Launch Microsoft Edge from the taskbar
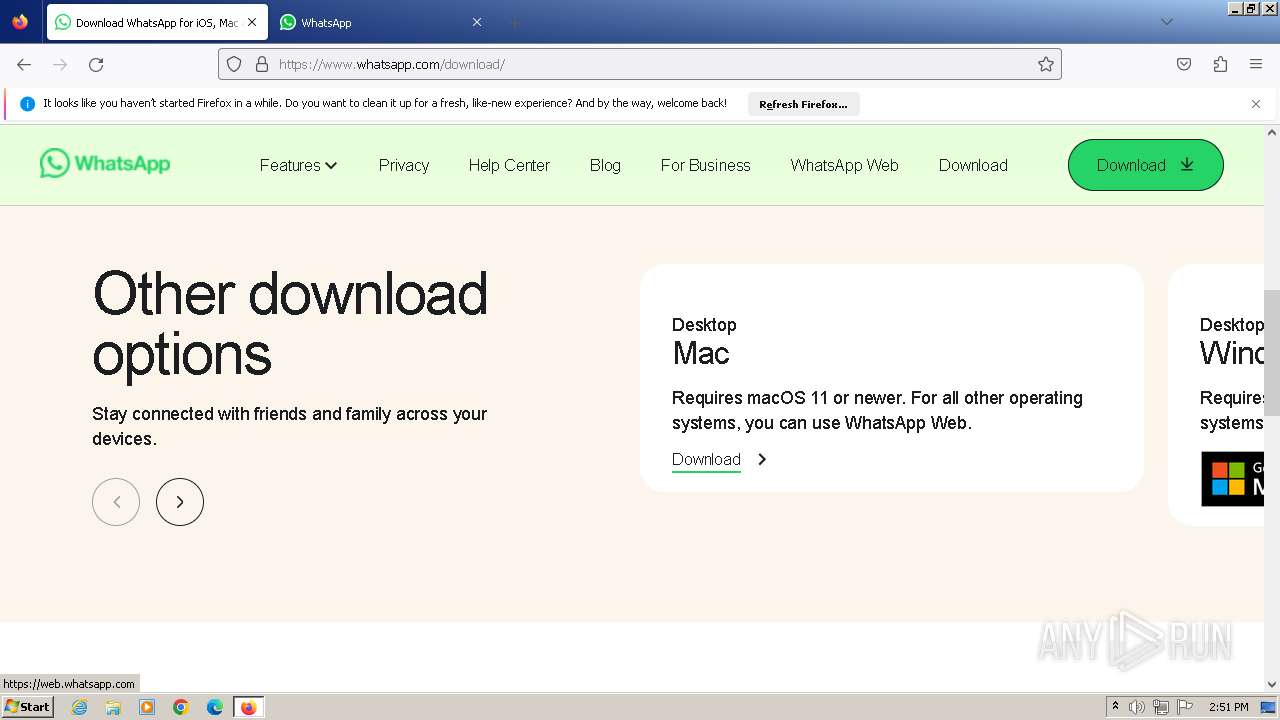The height and width of the screenshot is (720, 1280). pos(215,707)
